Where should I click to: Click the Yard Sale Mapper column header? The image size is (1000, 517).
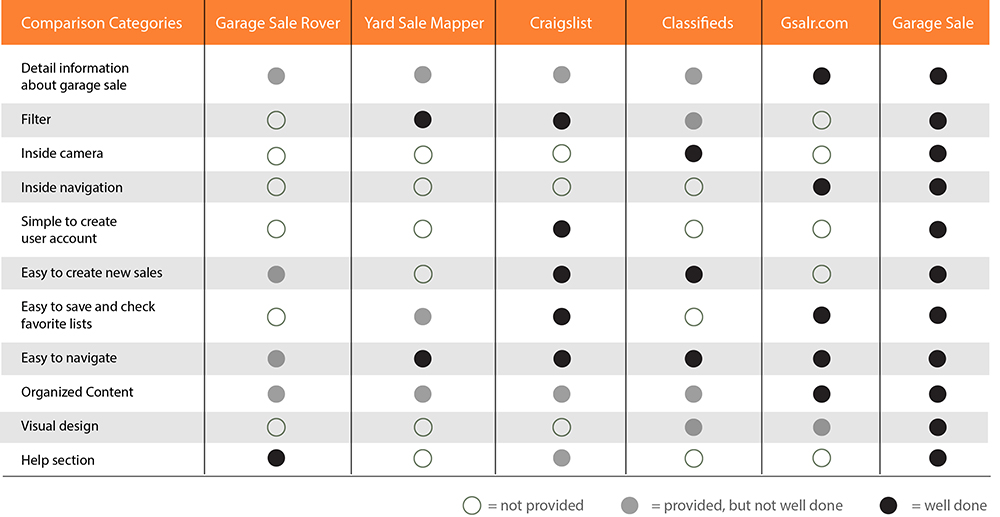(x=423, y=23)
